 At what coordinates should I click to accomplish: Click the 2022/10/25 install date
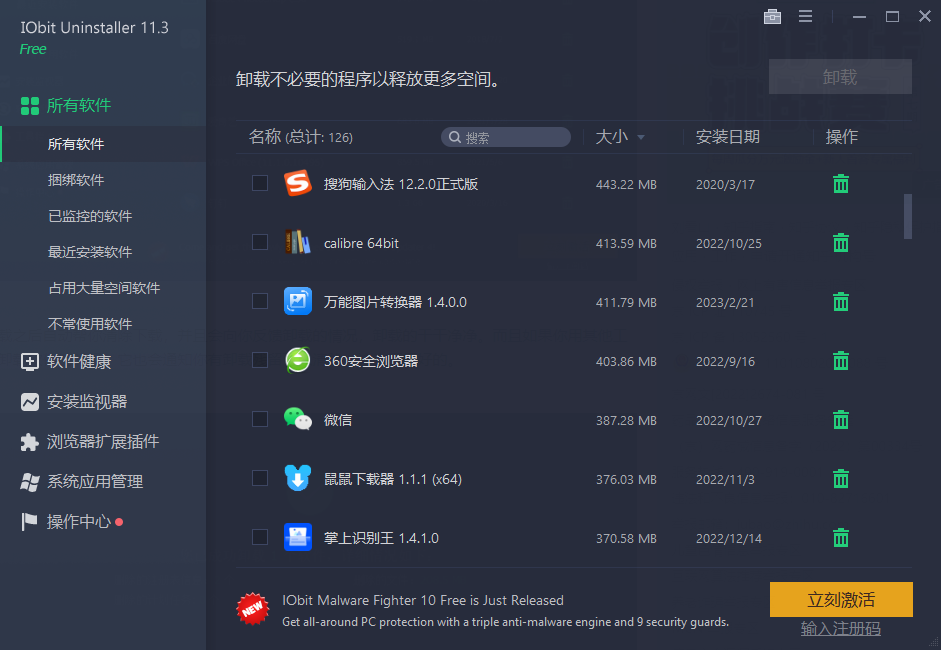[x=729, y=243]
